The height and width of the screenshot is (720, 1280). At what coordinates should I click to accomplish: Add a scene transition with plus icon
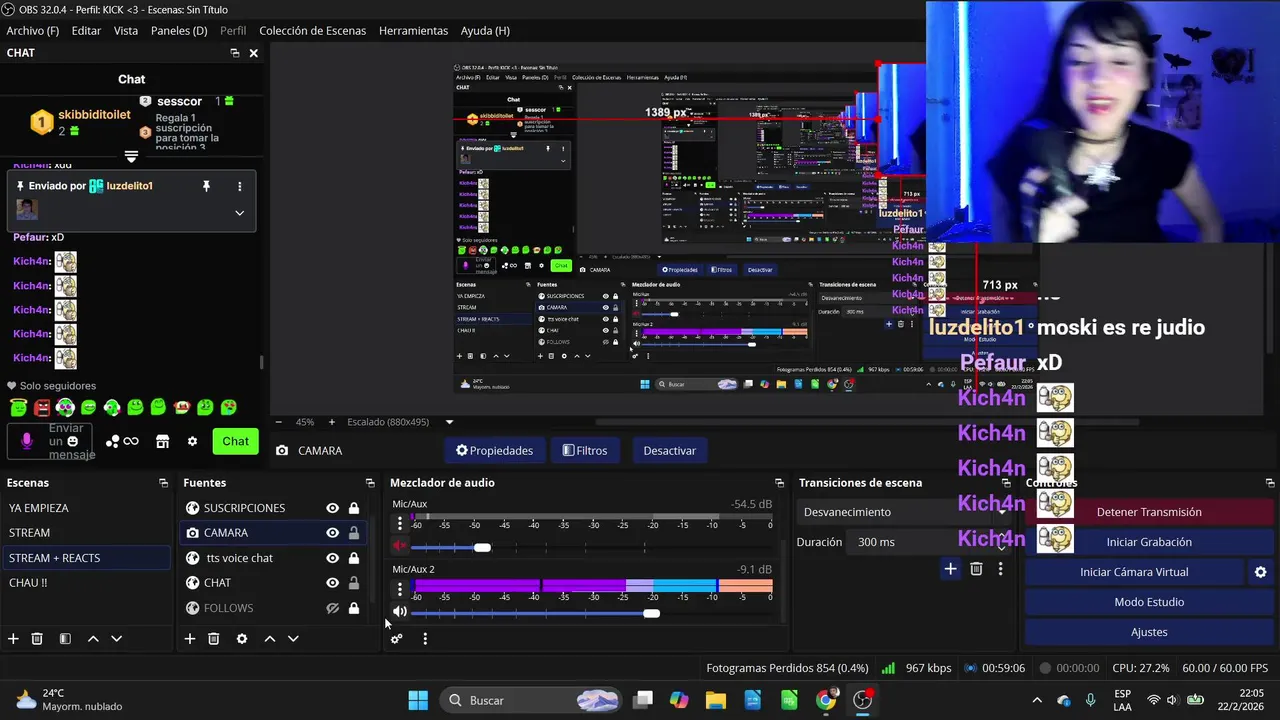950,569
